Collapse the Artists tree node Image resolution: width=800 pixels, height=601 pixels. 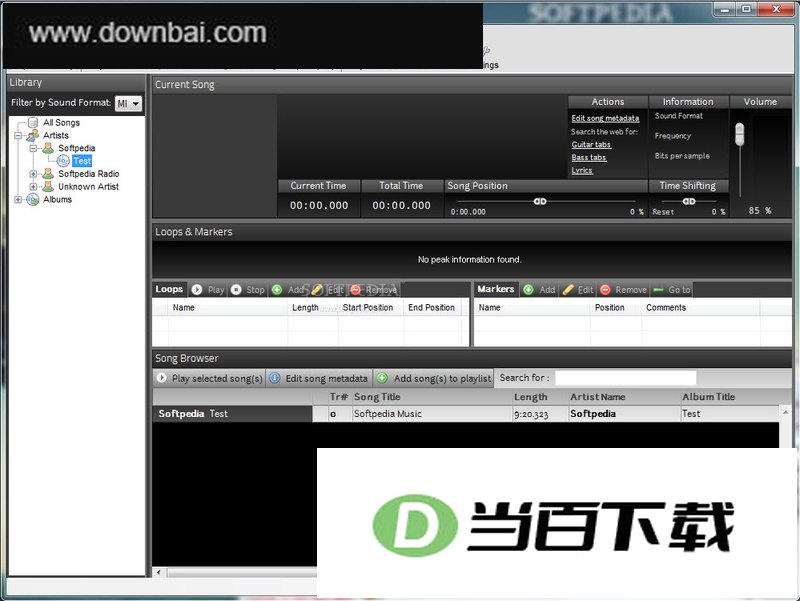(18, 136)
